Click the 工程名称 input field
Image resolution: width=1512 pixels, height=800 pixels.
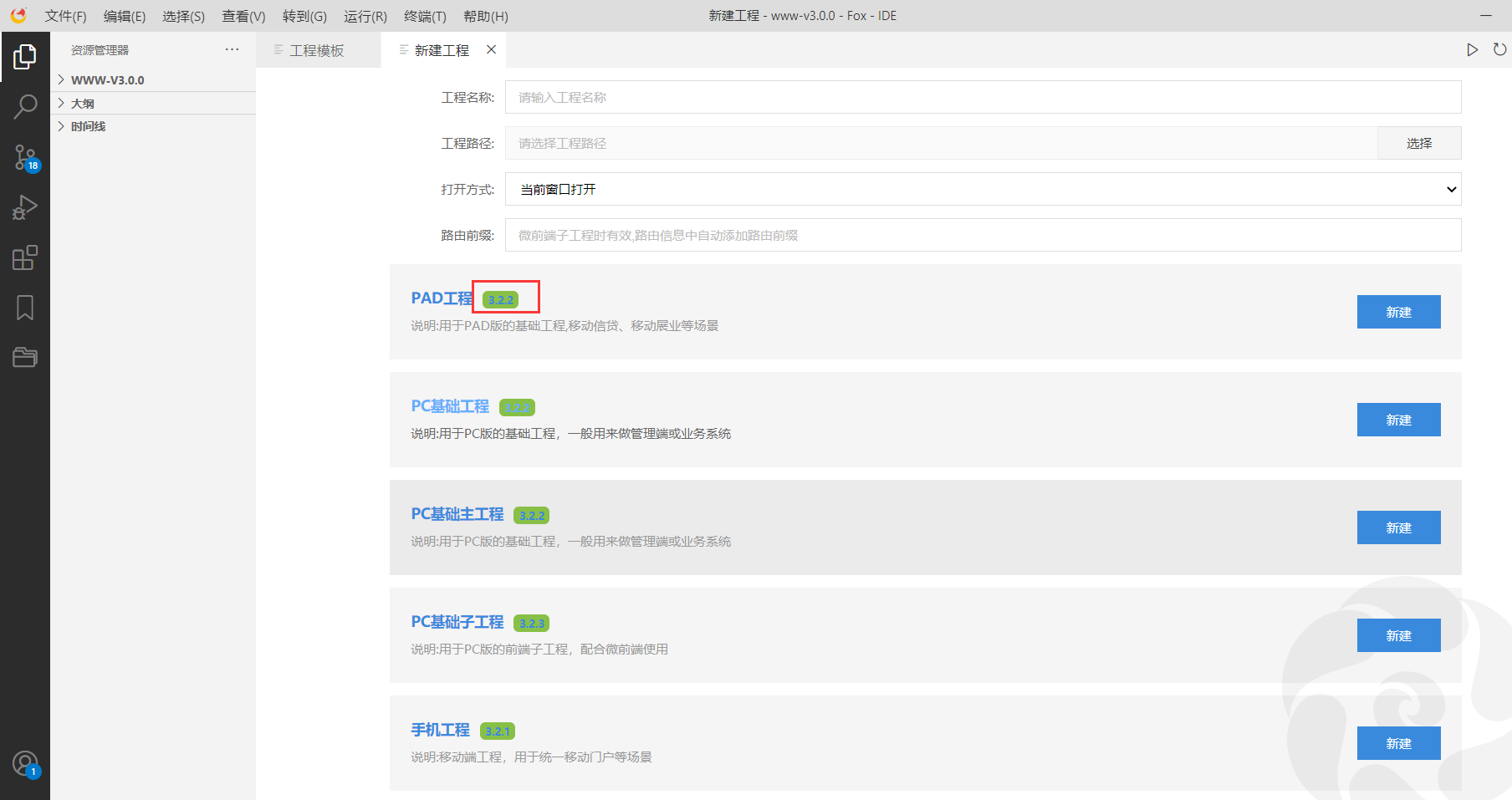point(983,98)
